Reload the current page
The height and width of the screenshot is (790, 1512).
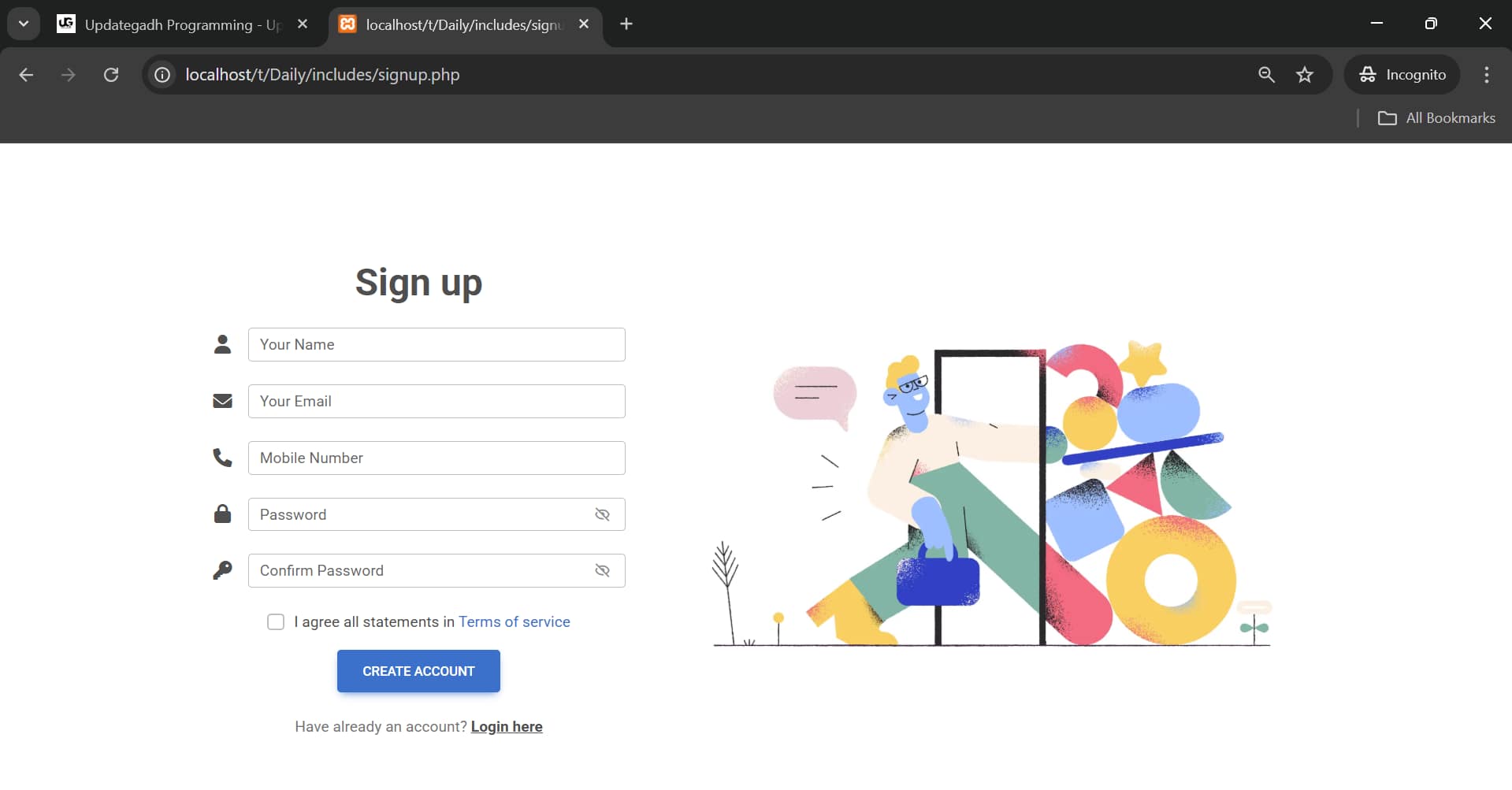(111, 75)
